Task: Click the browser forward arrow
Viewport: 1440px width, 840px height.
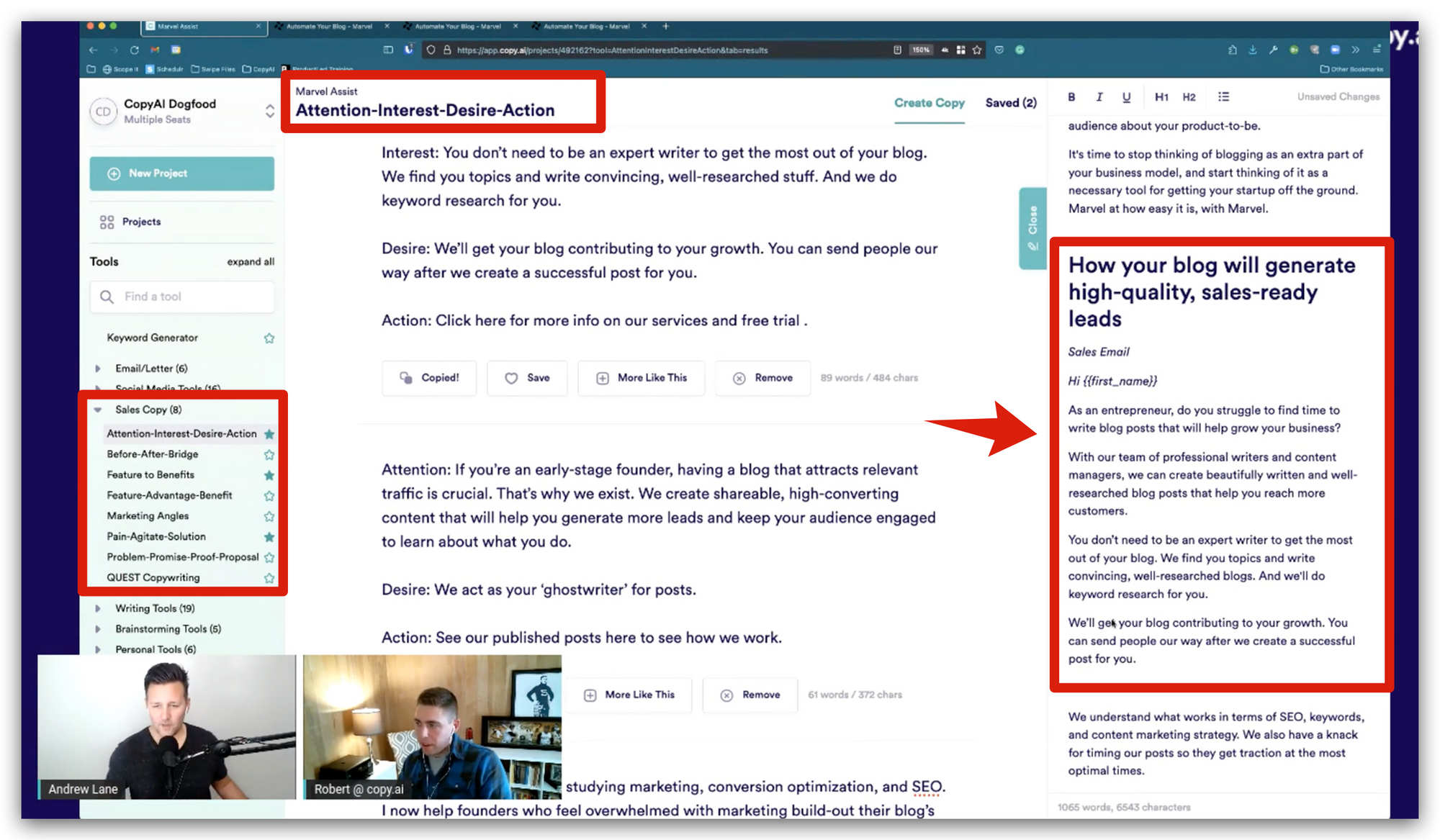Action: 114,50
